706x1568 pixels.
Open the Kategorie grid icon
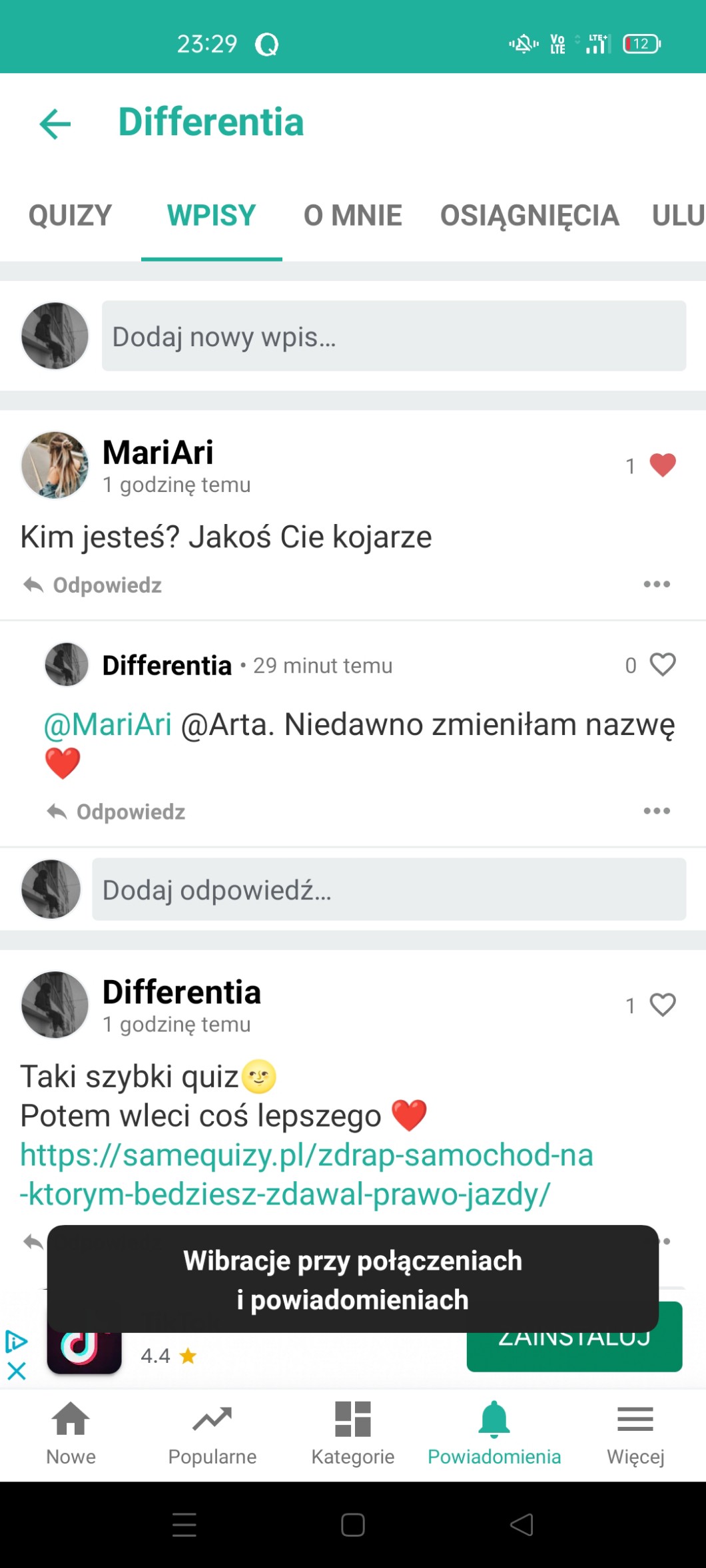[x=353, y=1420]
